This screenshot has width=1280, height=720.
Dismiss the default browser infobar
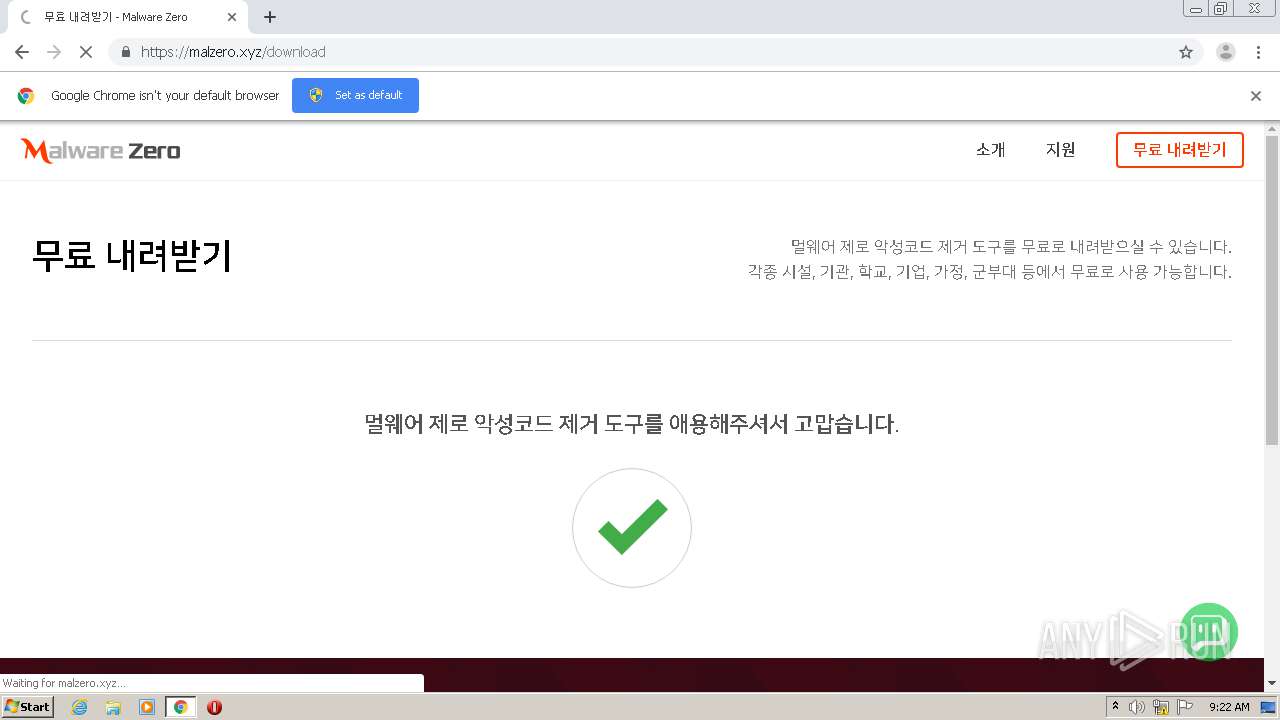click(x=1256, y=96)
